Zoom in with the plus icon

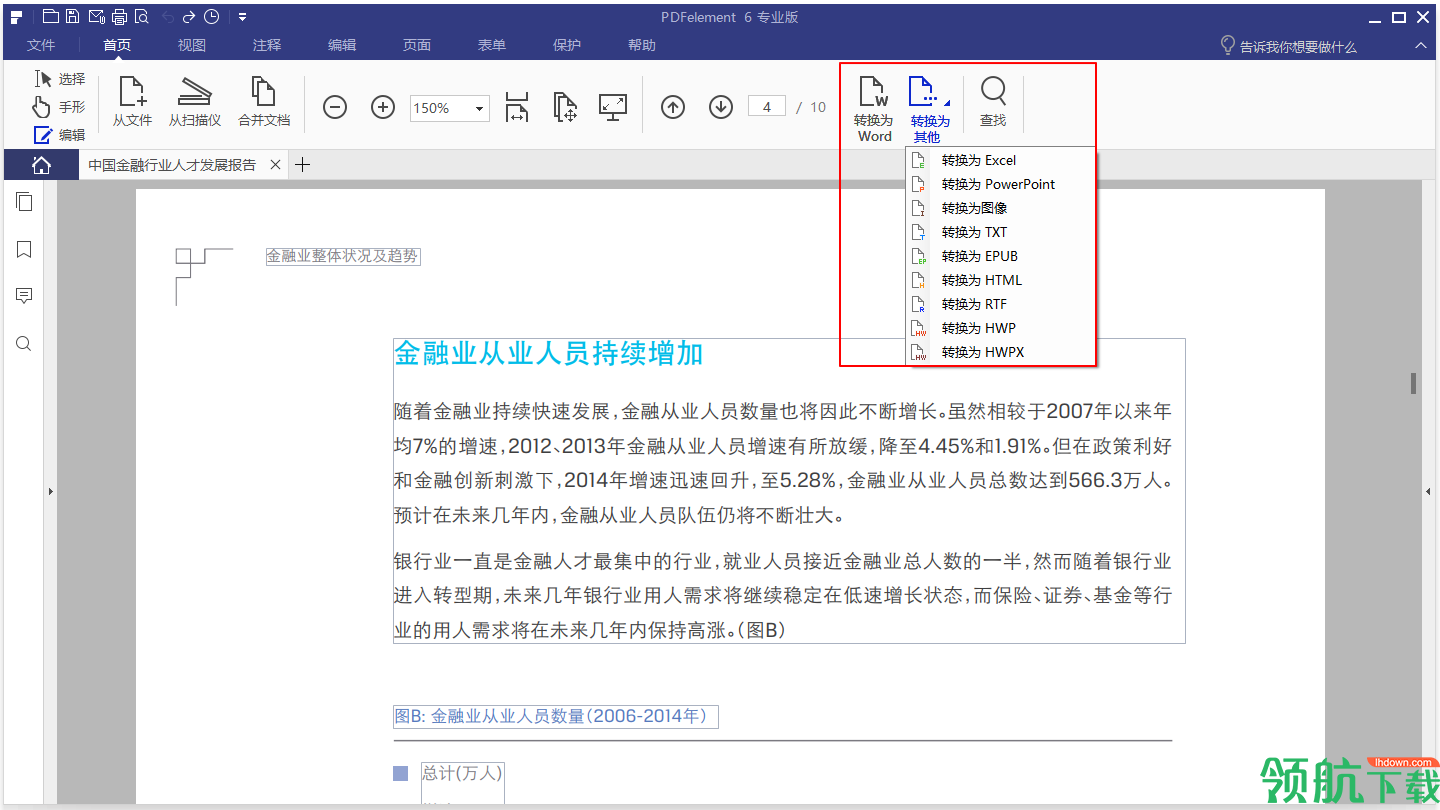[x=383, y=107]
